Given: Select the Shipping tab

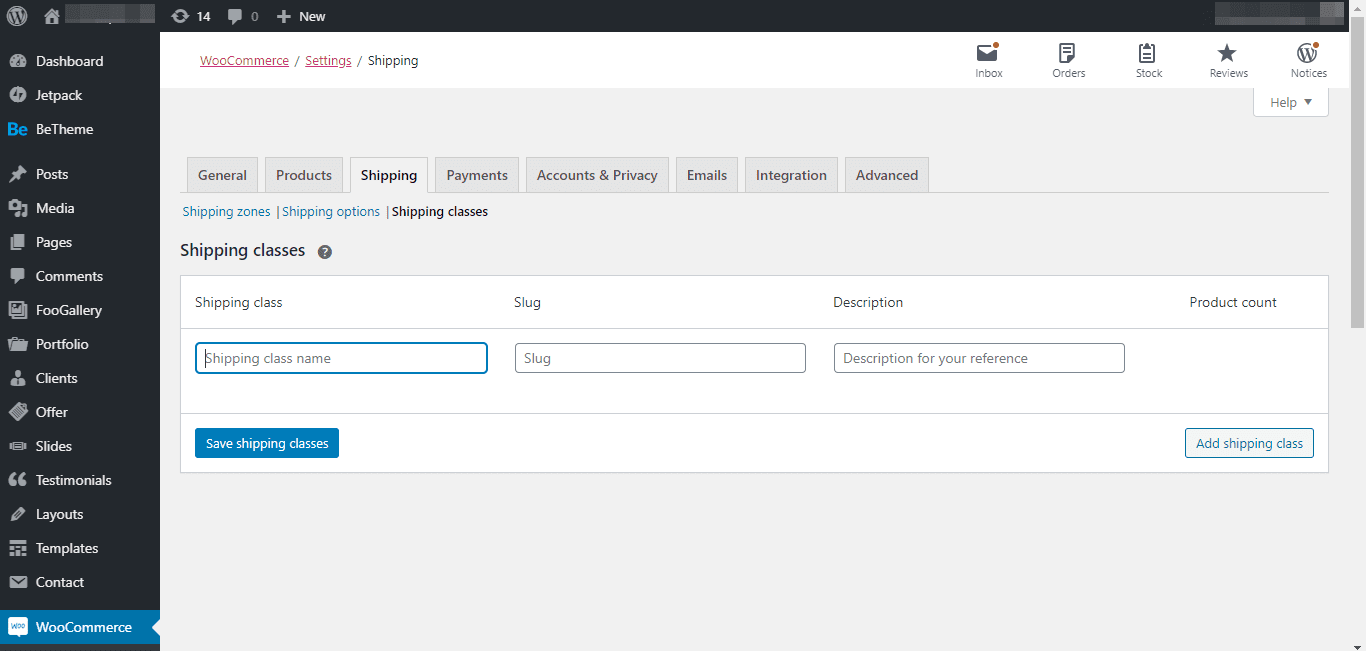Looking at the screenshot, I should (x=389, y=175).
